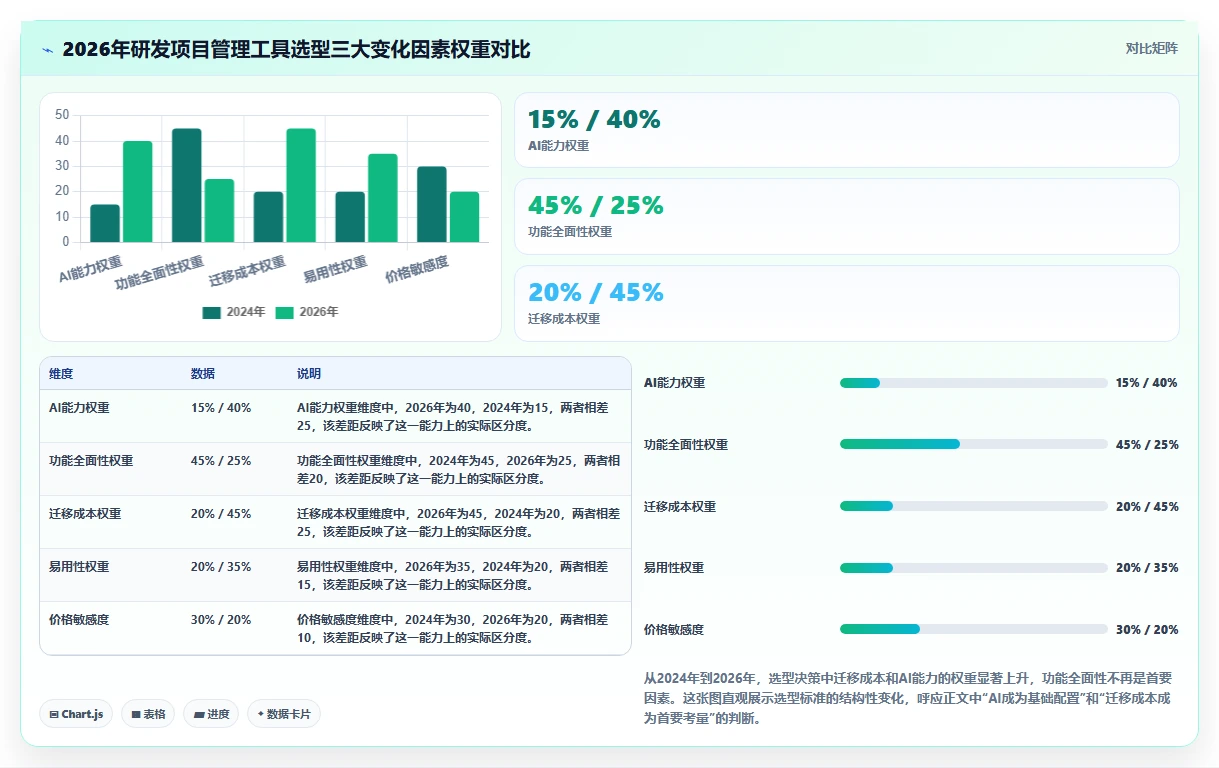The width and height of the screenshot is (1219, 768).
Task: Click the 2026年 bar for 功能全面性权重
Action: tap(219, 210)
